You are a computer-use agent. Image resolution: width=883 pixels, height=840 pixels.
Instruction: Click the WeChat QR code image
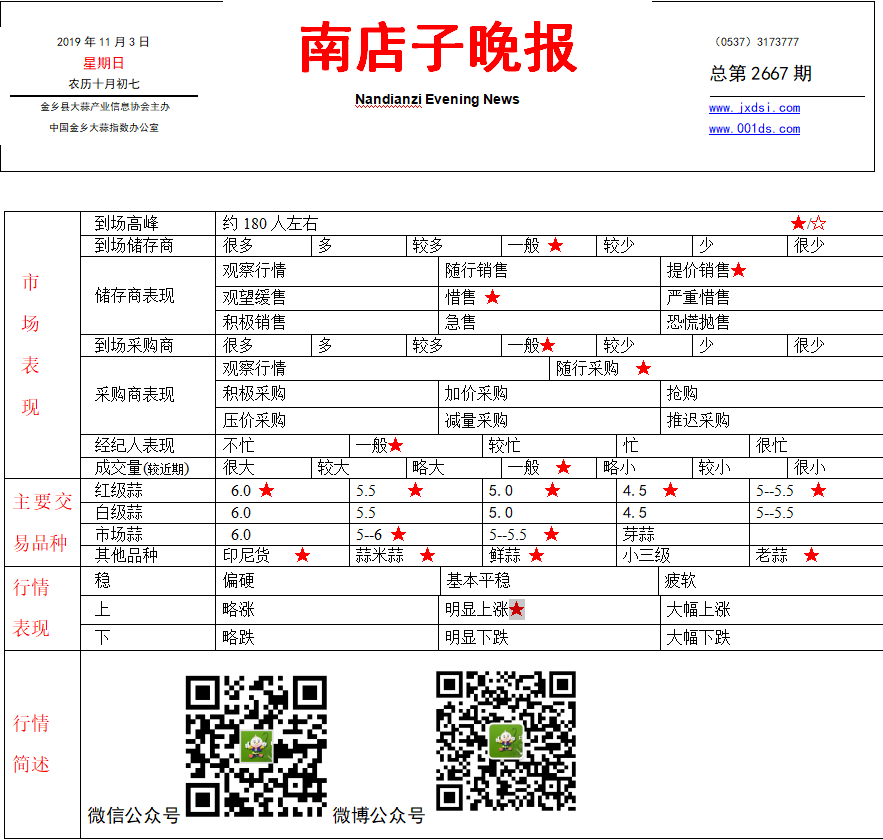point(256,746)
